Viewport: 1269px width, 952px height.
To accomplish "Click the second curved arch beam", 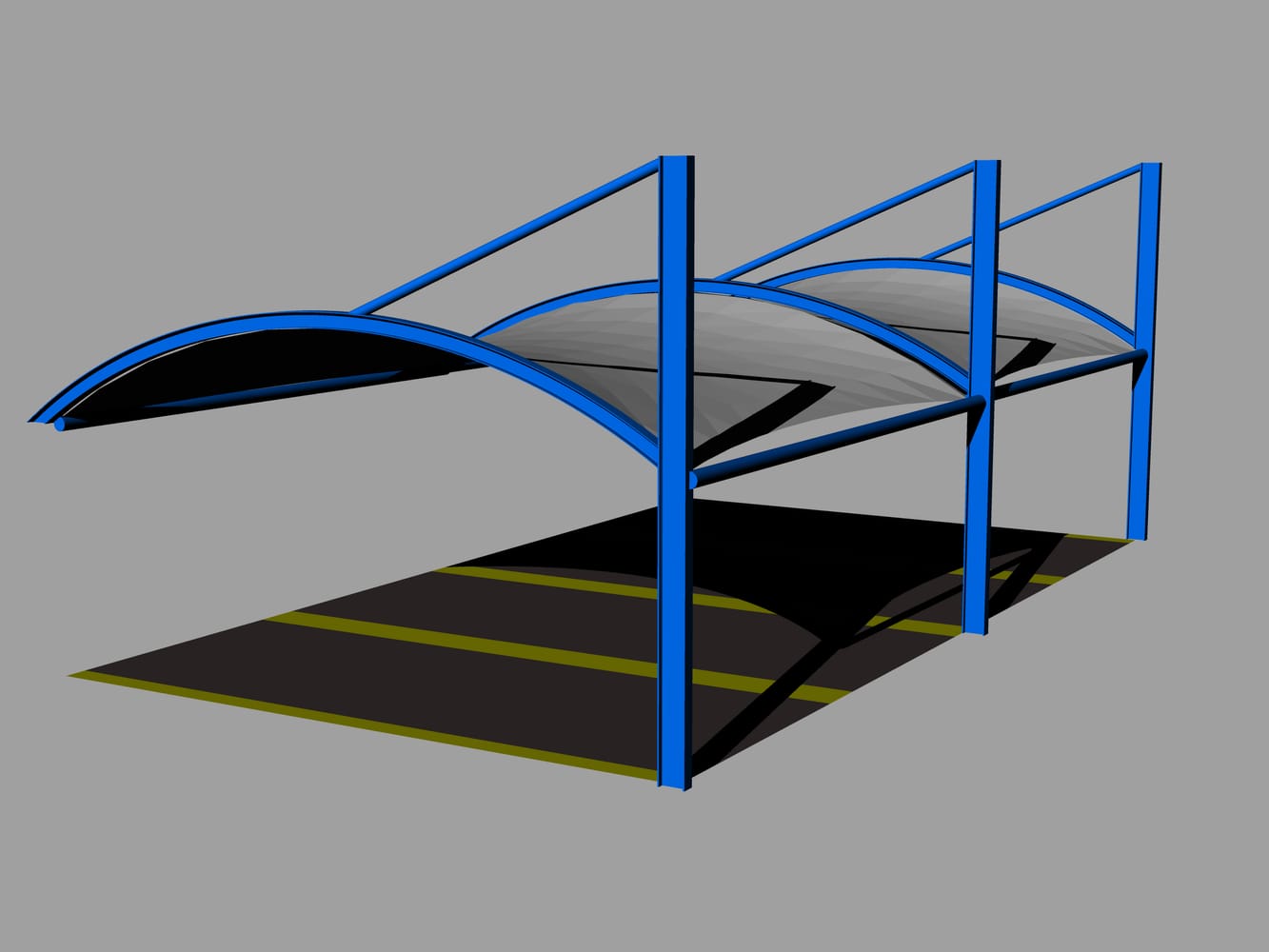I will (571, 295).
